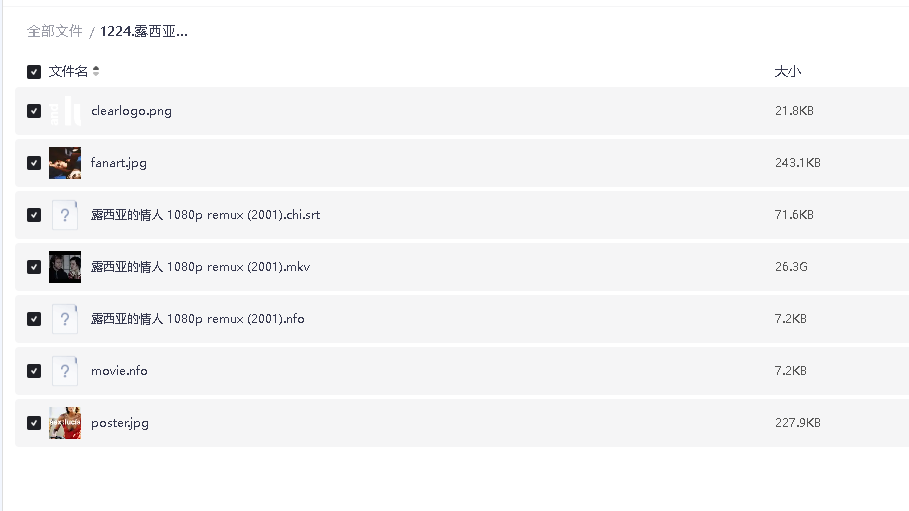This screenshot has height=511, width=909.
Task: Open the fanart.jpg thumbnail preview
Action: [x=65, y=163]
